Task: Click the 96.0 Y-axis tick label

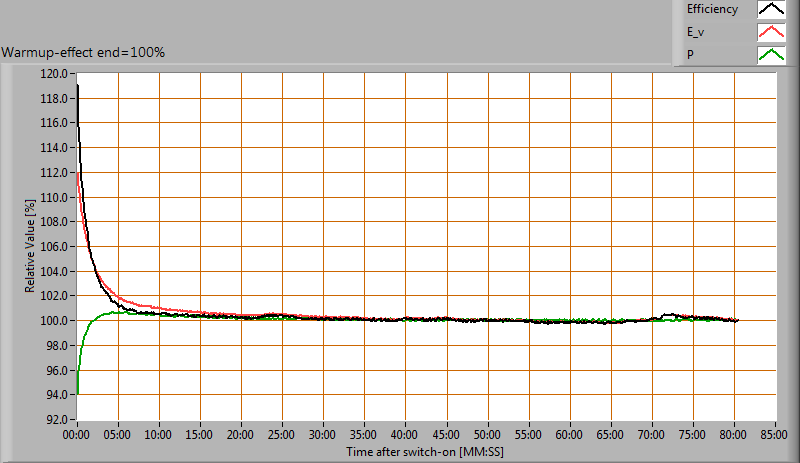Action: tap(55, 371)
